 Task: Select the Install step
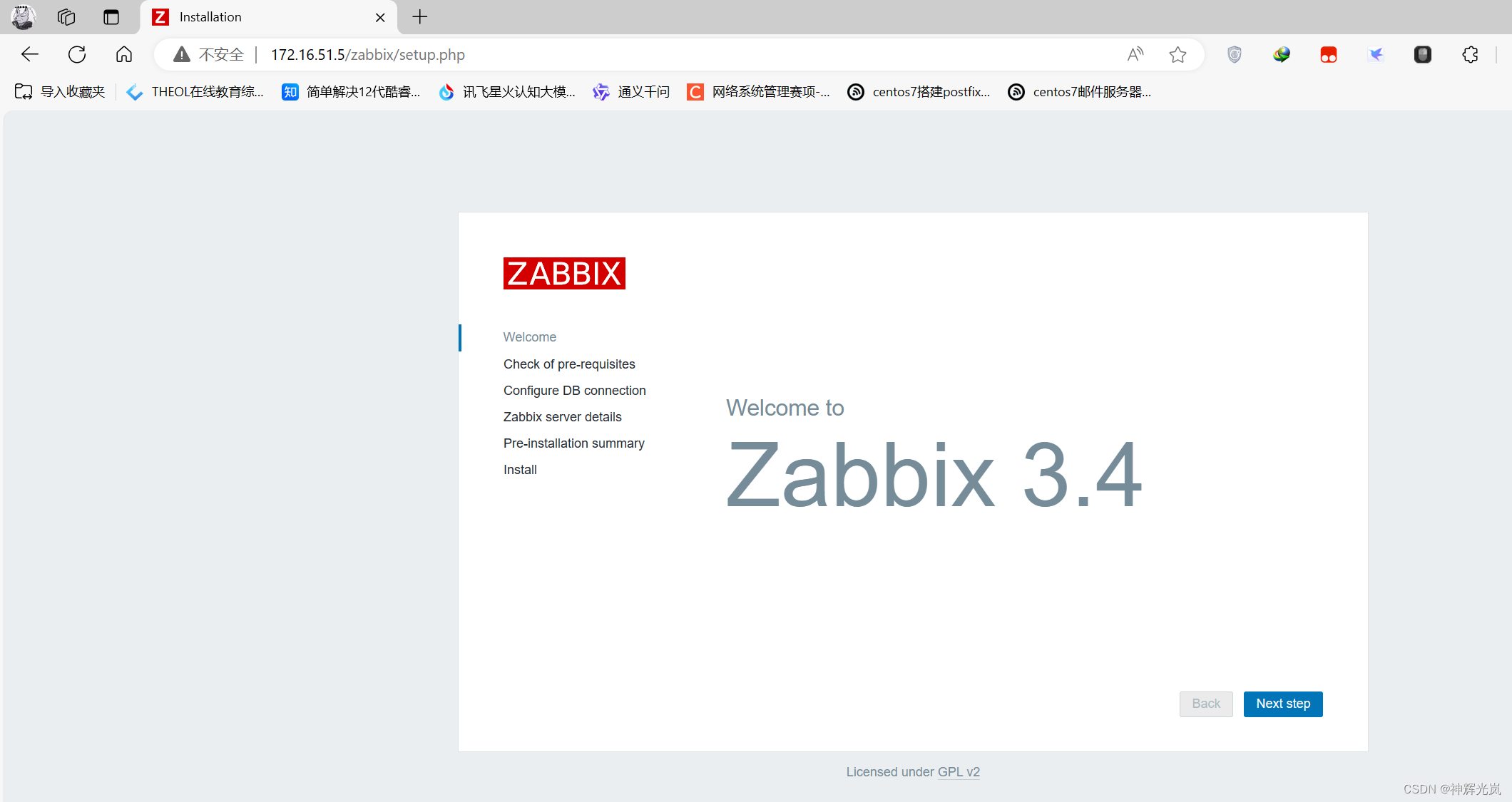pyautogui.click(x=520, y=470)
